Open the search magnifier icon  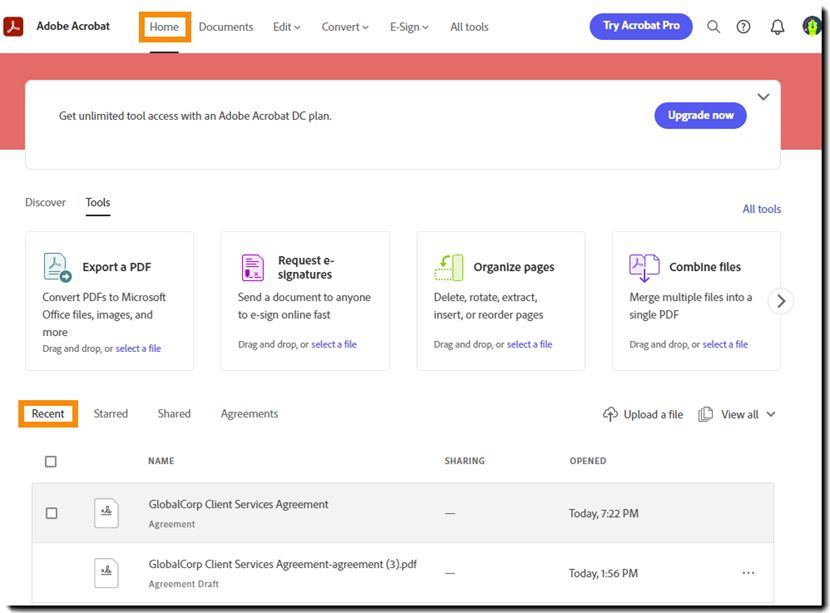tap(714, 26)
